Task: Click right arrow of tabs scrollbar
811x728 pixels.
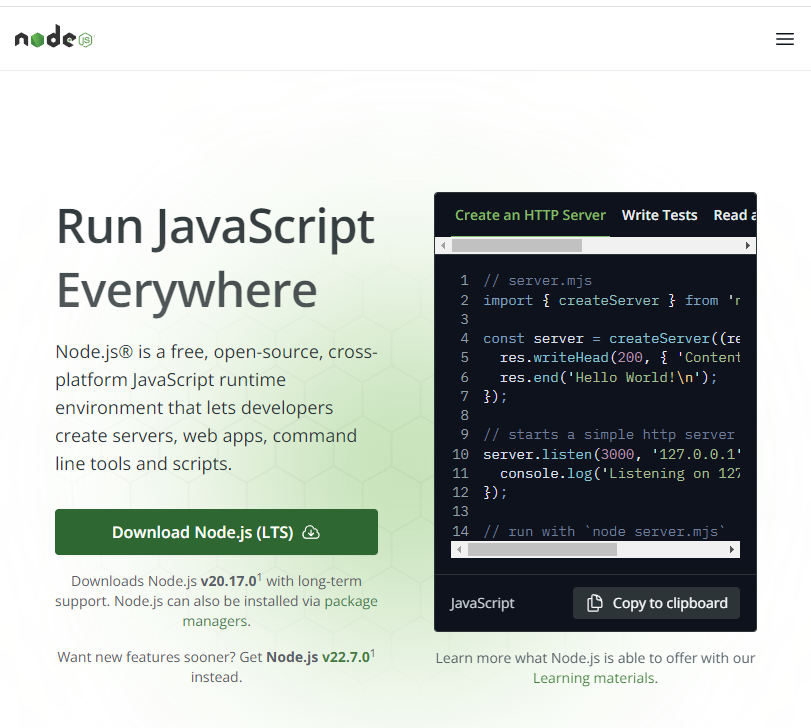Action: 747,246
